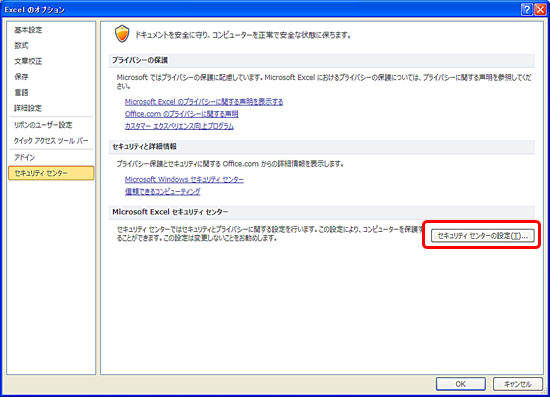The image size is (550, 397).
Task: Open the アドイン category
Action: pyautogui.click(x=25, y=157)
